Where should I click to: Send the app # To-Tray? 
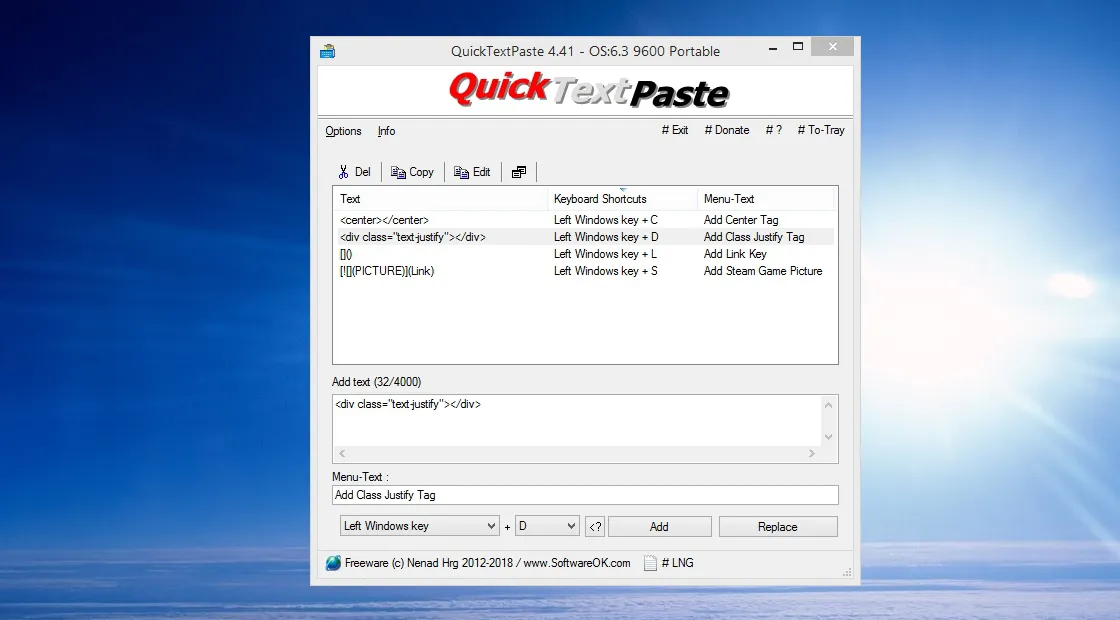[x=821, y=130]
